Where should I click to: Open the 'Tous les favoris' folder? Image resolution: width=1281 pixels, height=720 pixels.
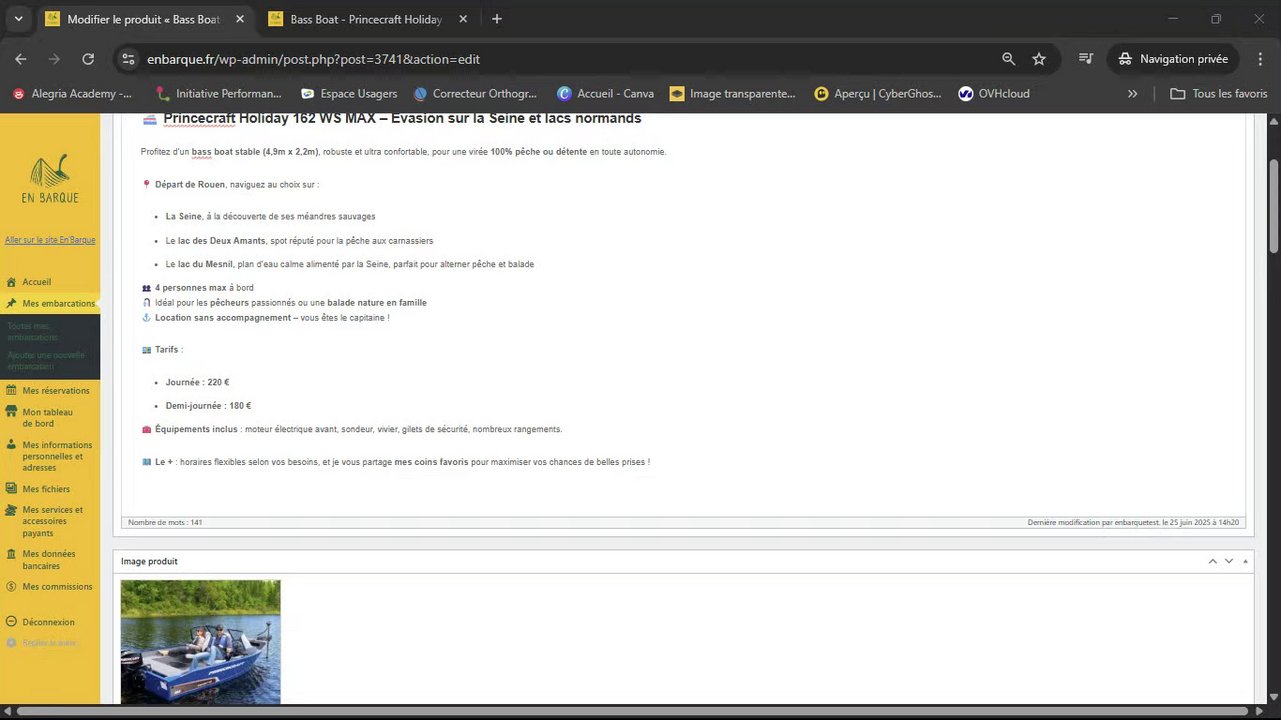(x=1219, y=94)
